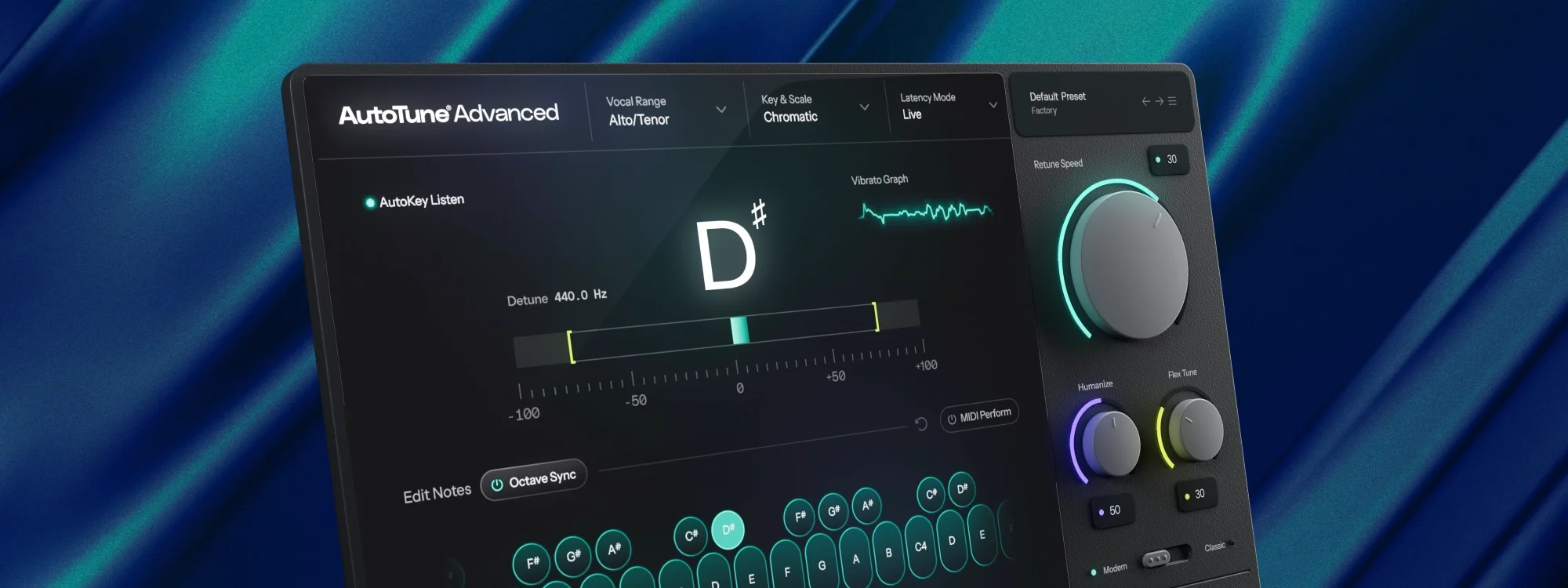Click the Flex Tune knob
This screenshot has width=1568, height=588.
(1196, 429)
